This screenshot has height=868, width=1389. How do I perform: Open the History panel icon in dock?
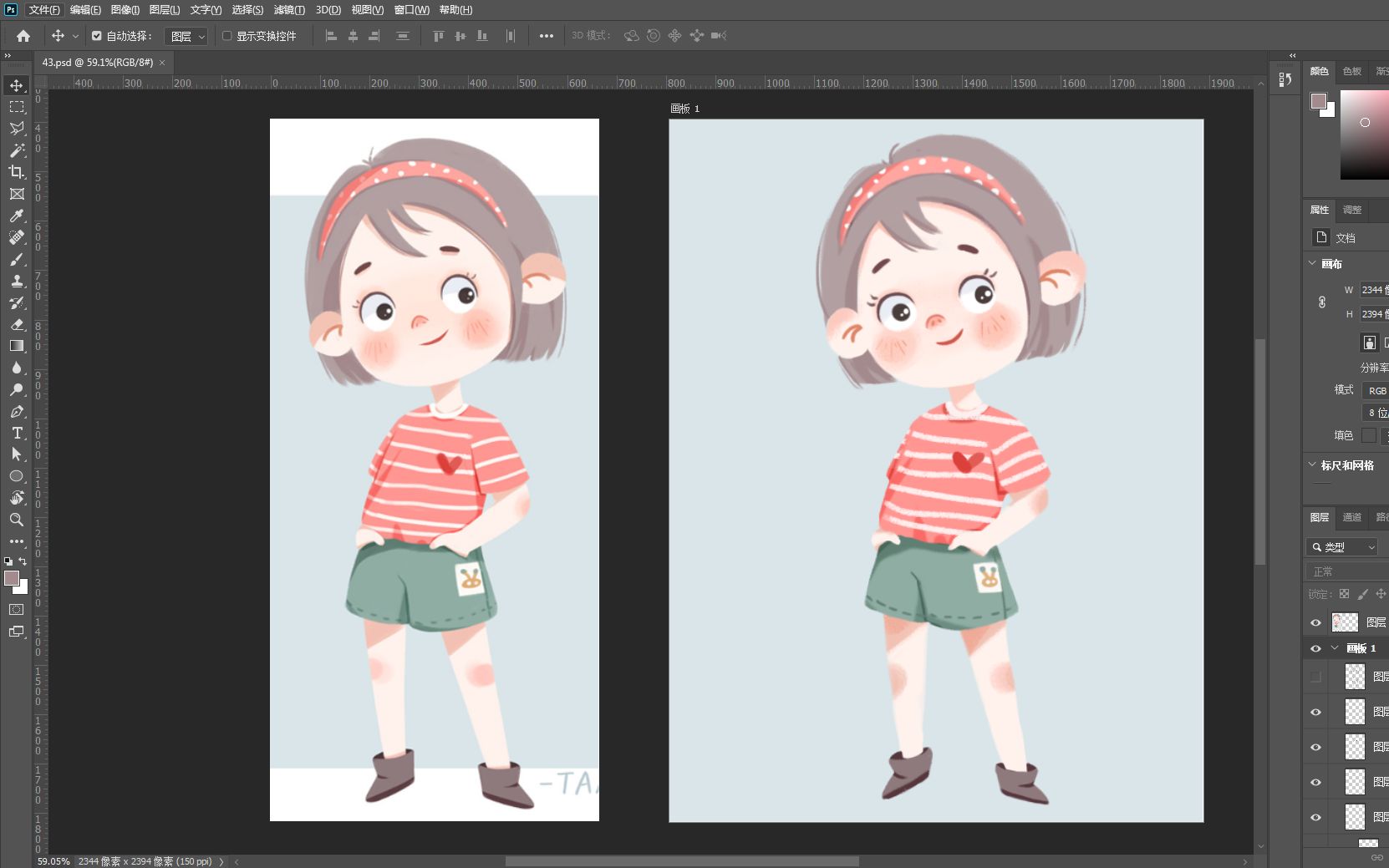[x=1285, y=79]
